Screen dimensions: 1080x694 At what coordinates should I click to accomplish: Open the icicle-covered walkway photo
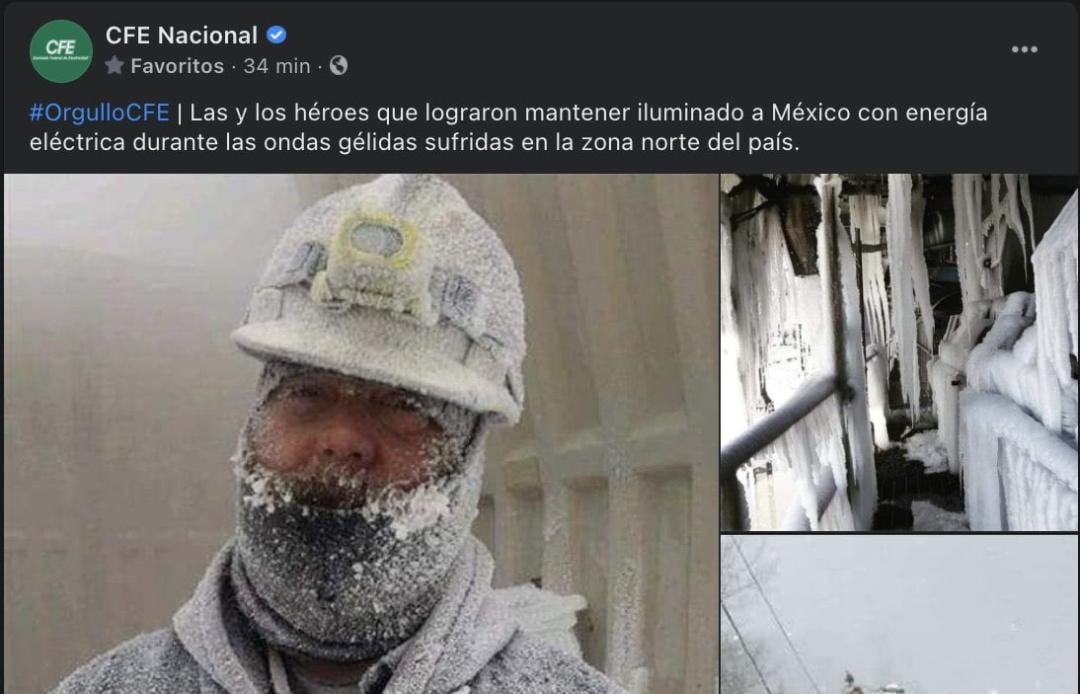(900, 353)
